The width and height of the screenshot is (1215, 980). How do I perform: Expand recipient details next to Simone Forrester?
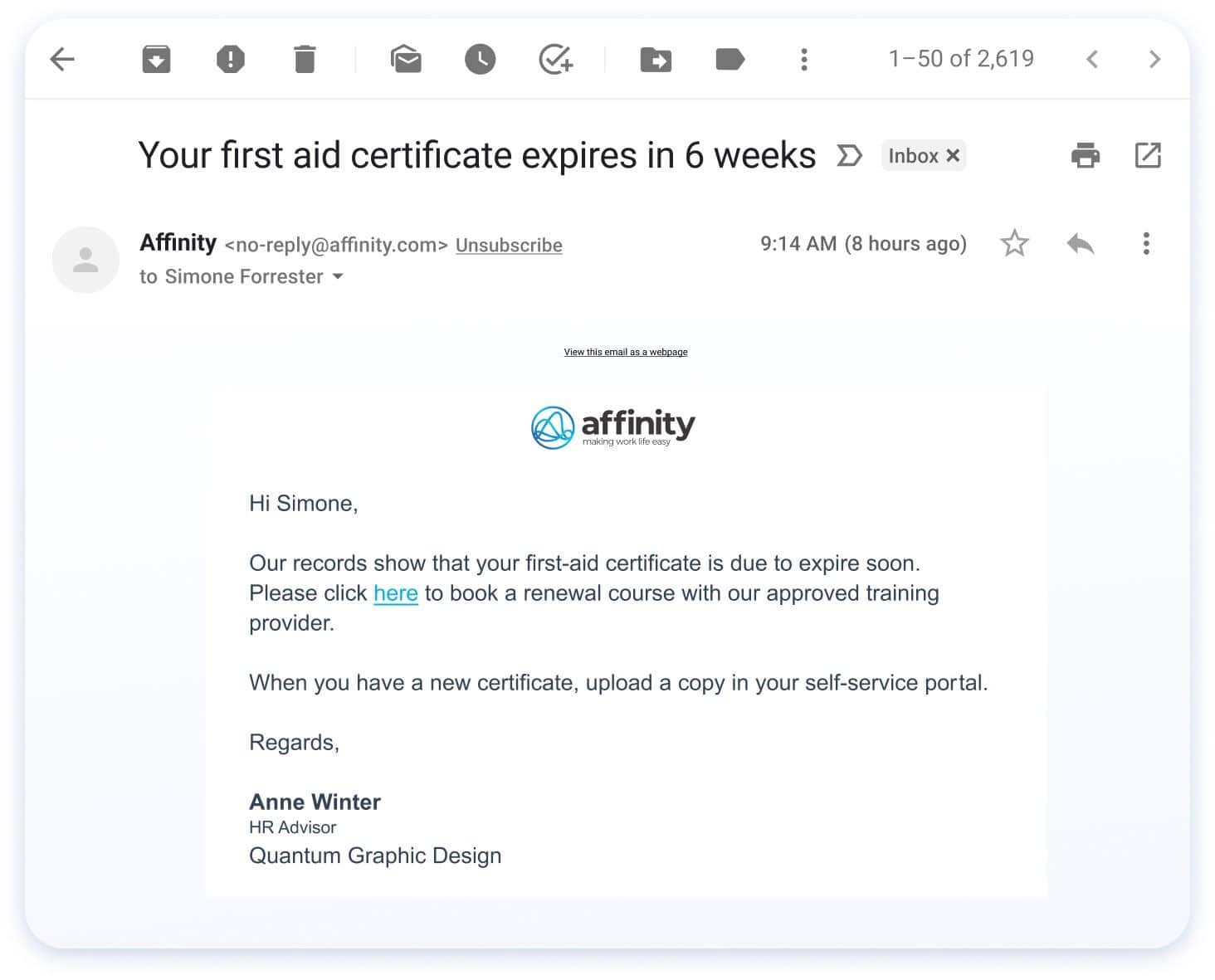[x=338, y=276]
